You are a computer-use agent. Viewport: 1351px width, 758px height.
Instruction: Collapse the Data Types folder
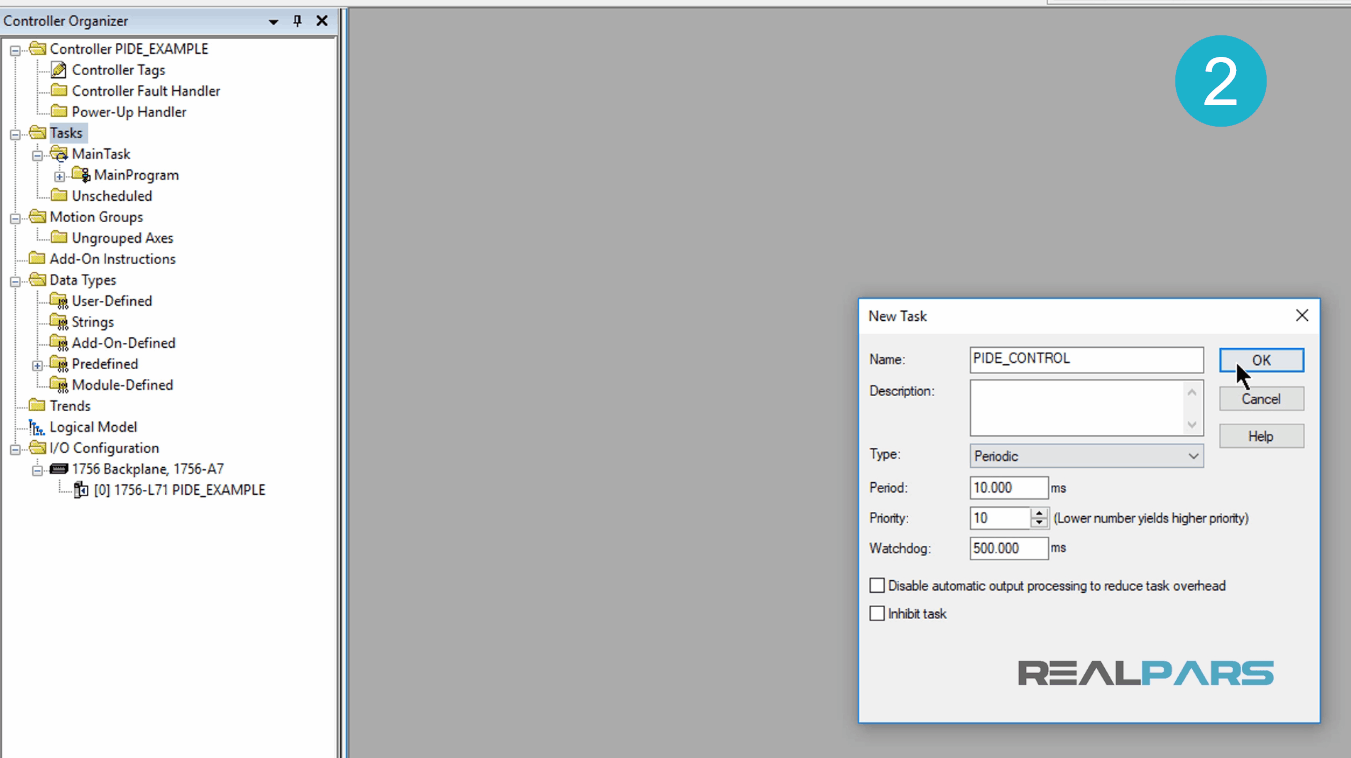coord(13,279)
